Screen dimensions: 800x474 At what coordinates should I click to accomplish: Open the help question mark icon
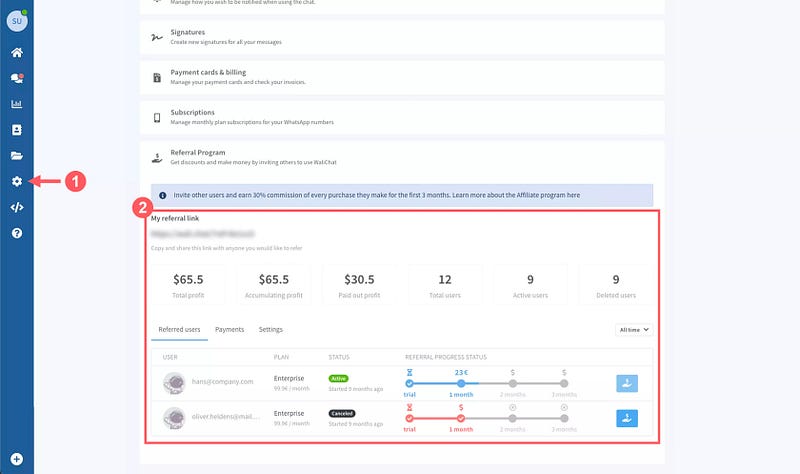coord(16,234)
